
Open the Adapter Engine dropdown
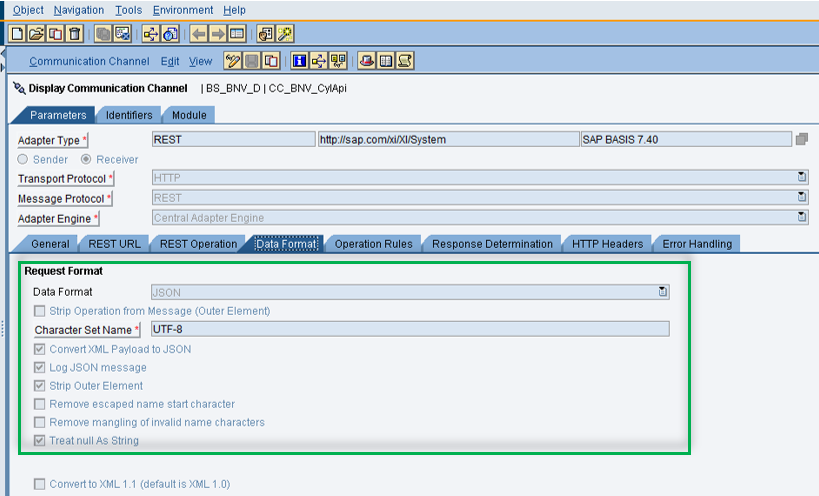802,217
